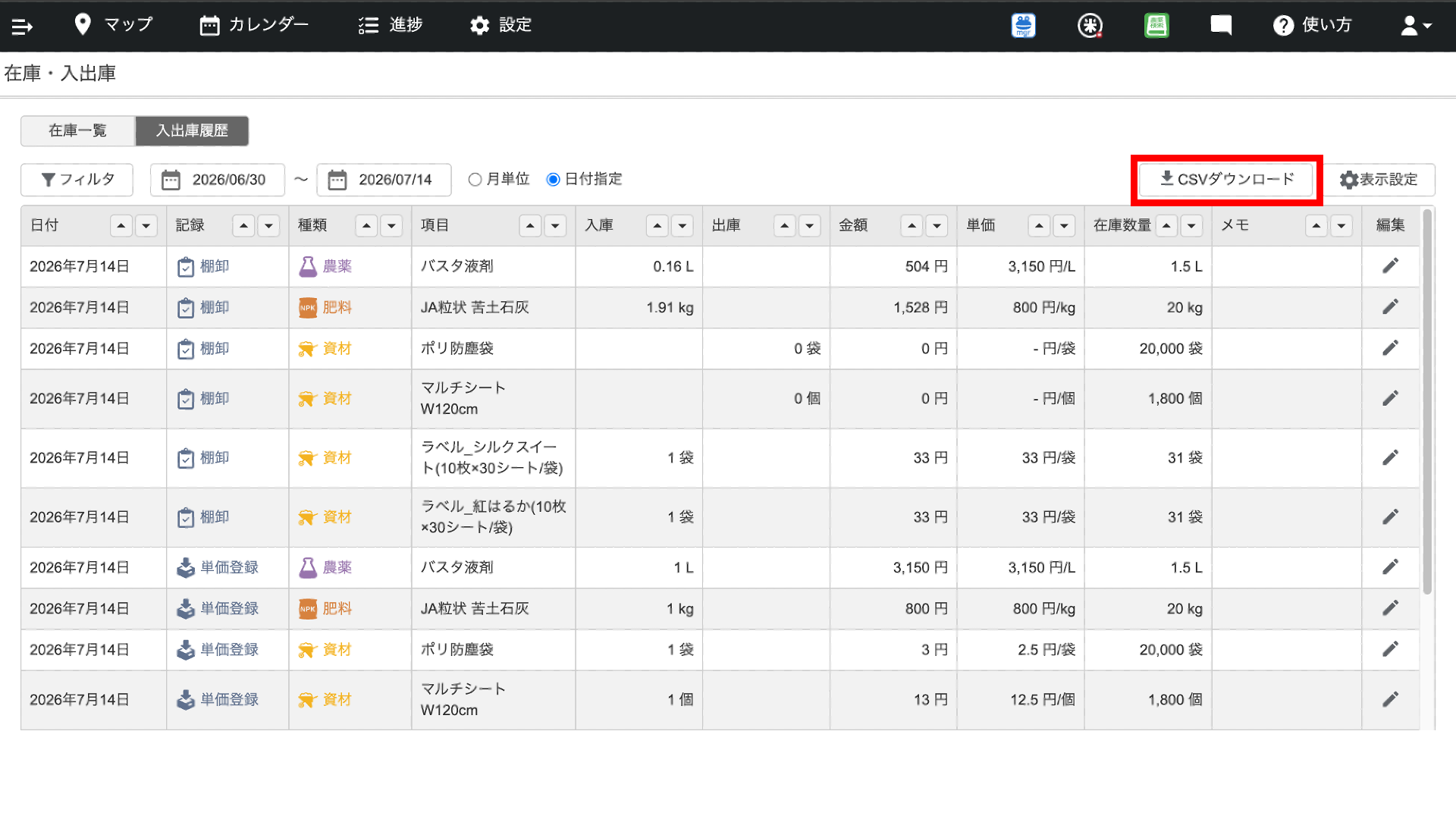Screen dimensions: 1456x819
Task: Open カレンダー in the top navigation
Action: (254, 25)
